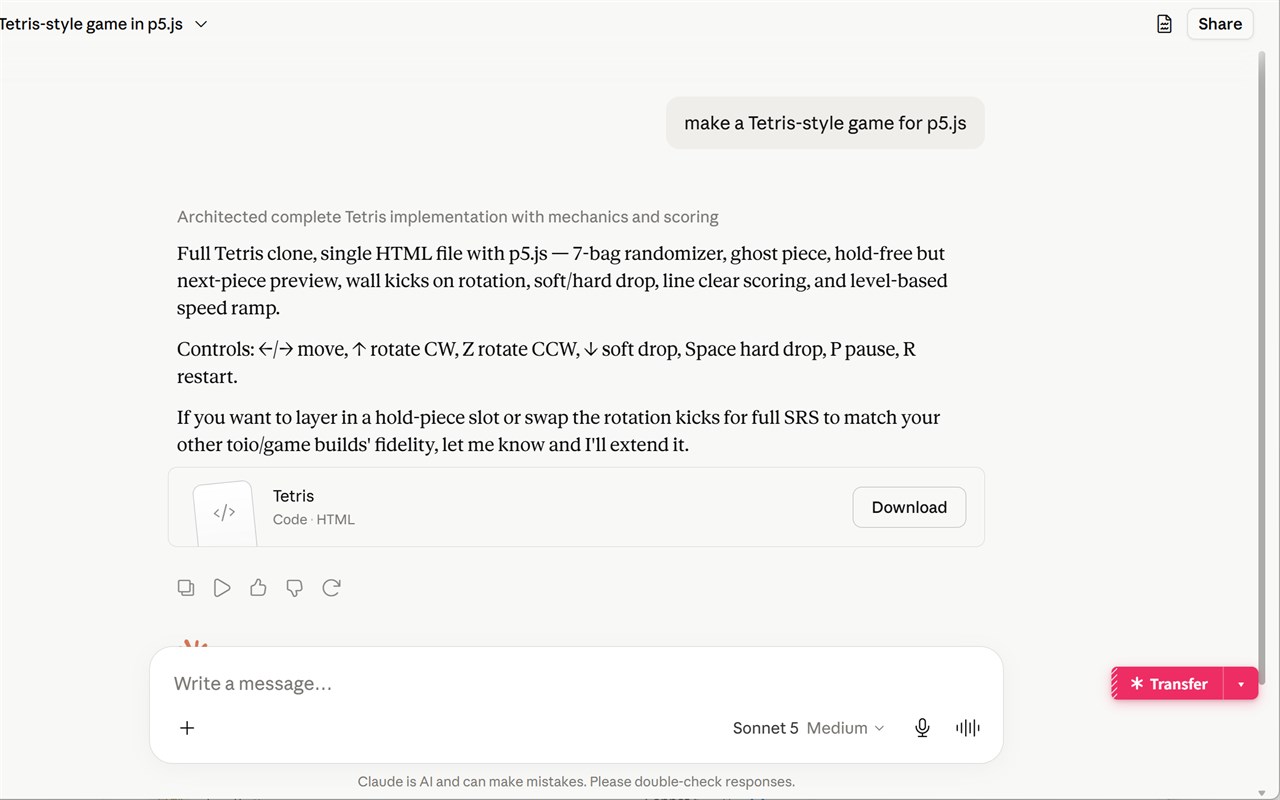Click the Share button

(x=1220, y=24)
